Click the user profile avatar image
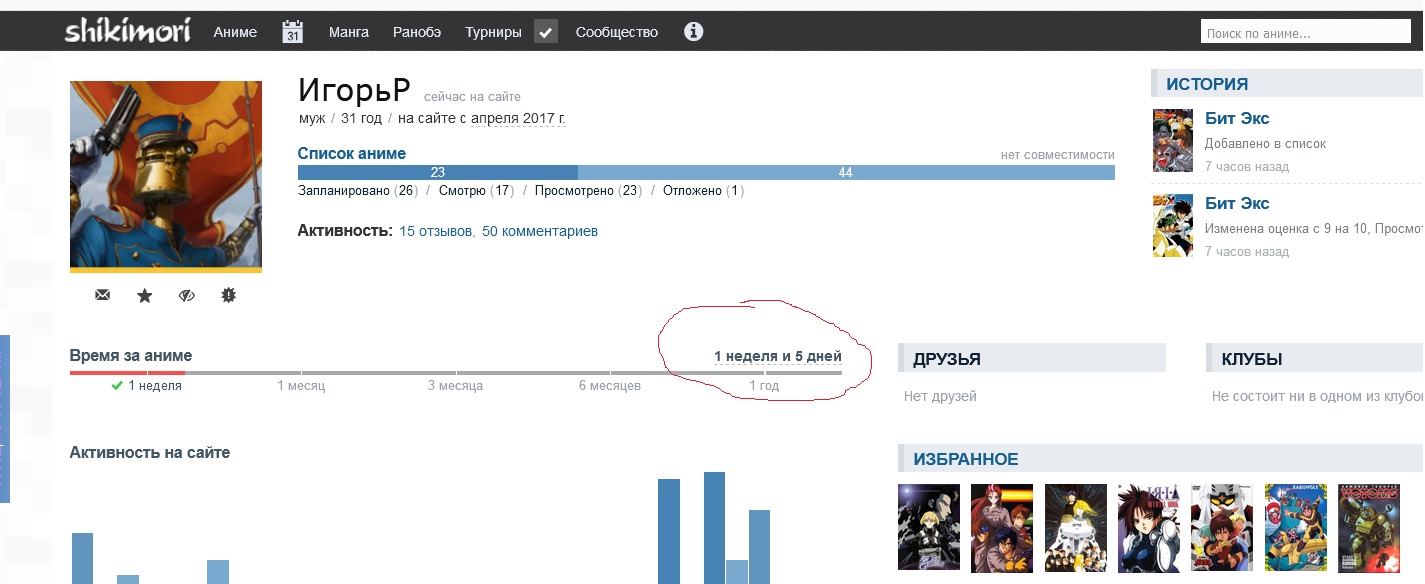Screen dimensions: 1425x584 166,174
